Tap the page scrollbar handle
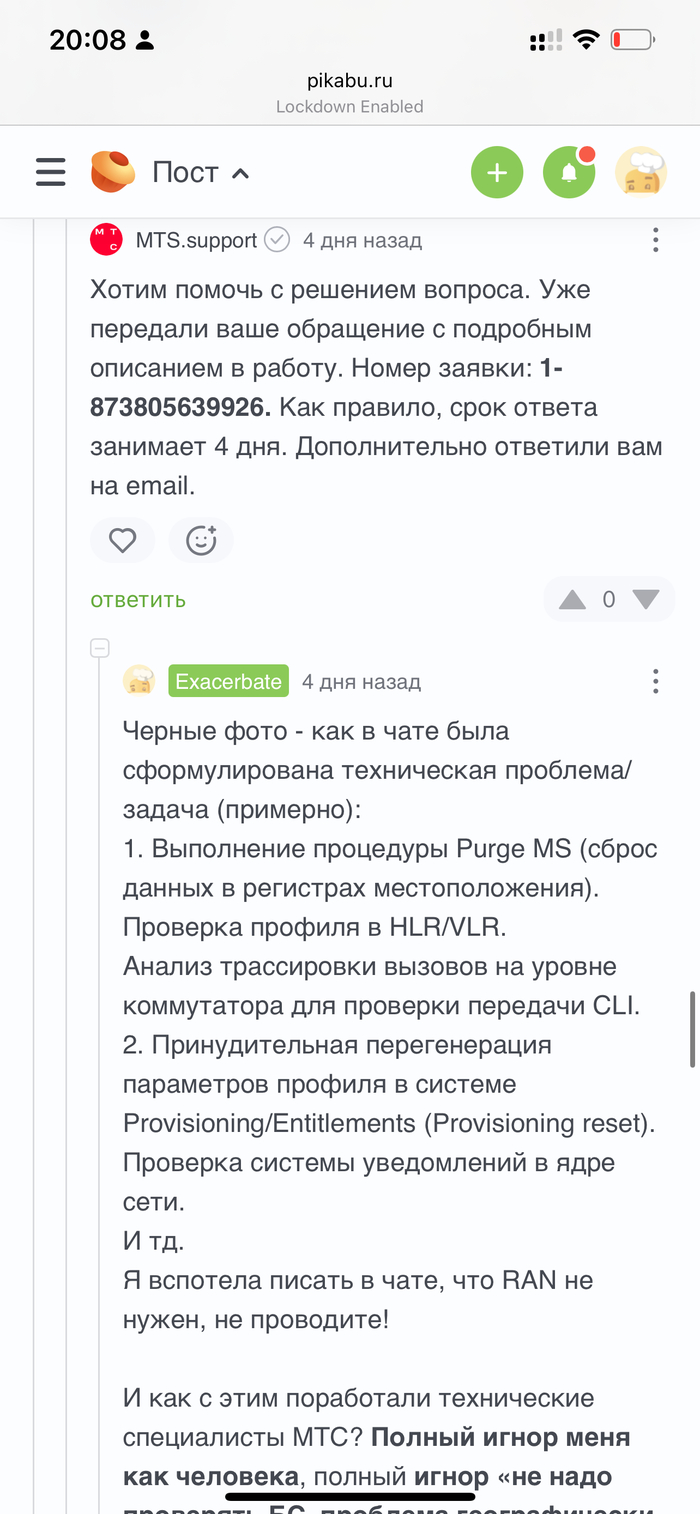 [692, 1030]
